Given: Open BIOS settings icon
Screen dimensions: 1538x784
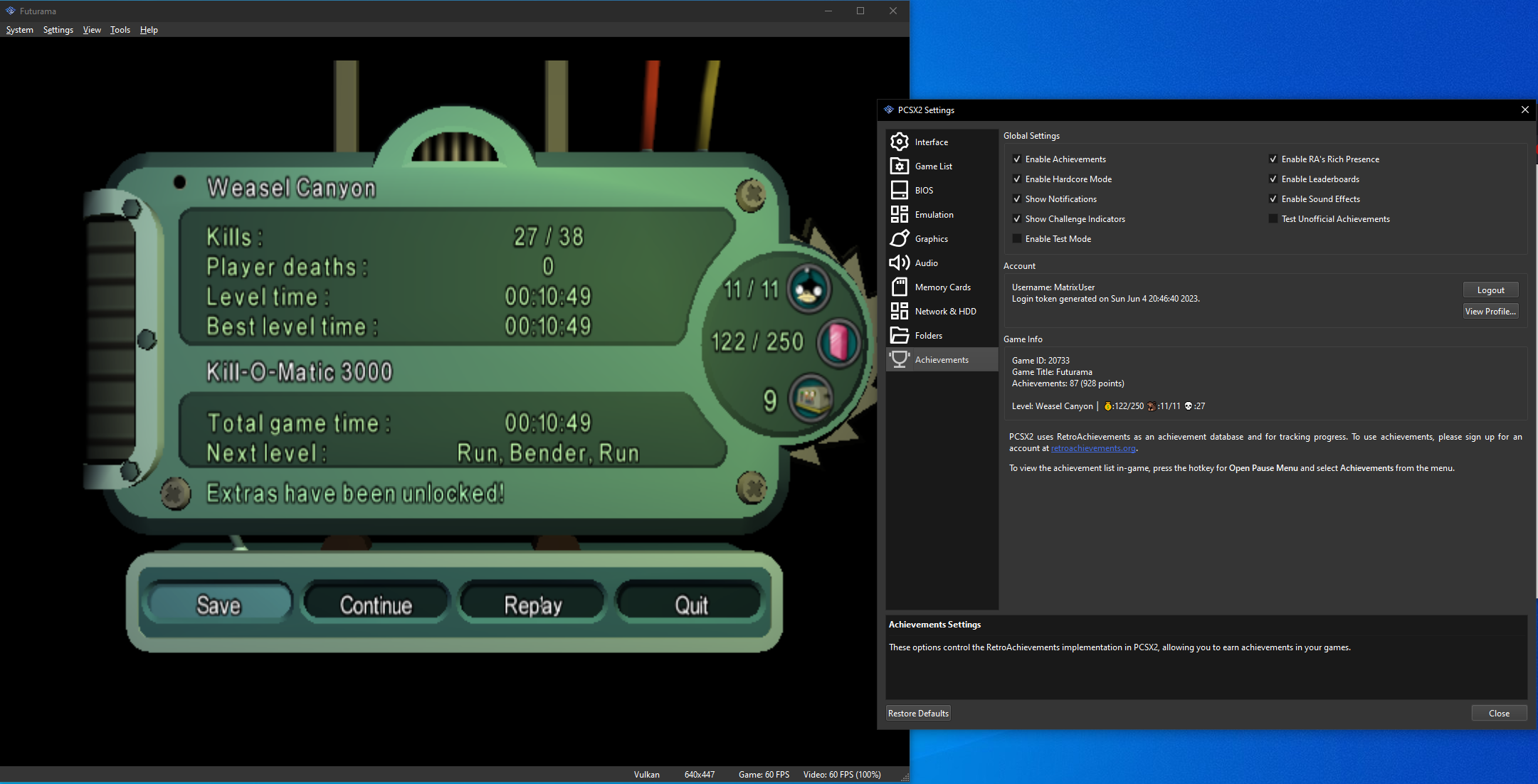Looking at the screenshot, I should [x=900, y=191].
